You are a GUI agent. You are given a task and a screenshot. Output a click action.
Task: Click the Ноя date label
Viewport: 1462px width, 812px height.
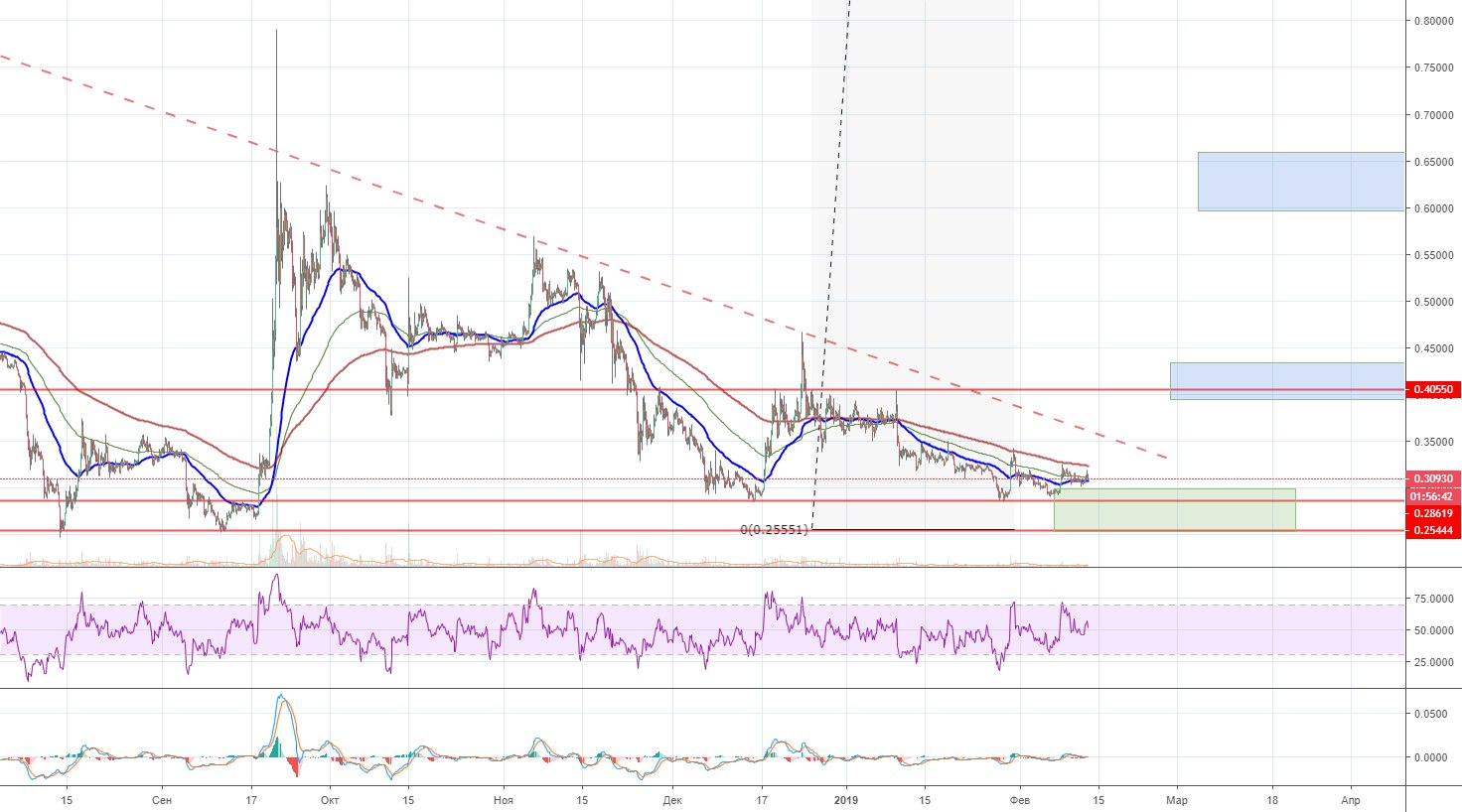504,800
